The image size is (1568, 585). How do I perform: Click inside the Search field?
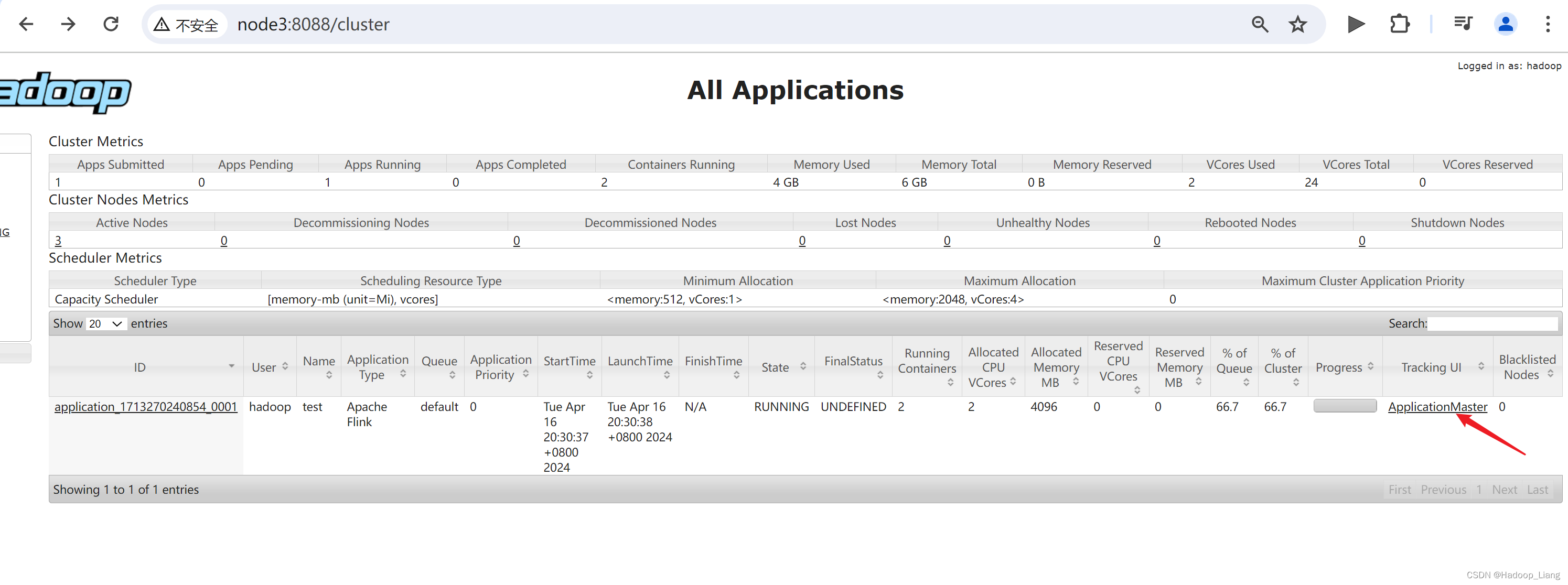pyautogui.click(x=1492, y=324)
